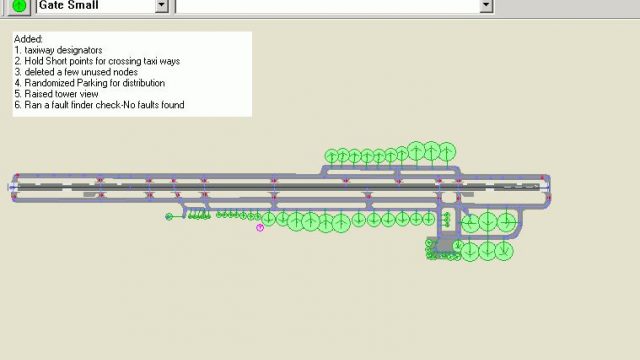
Task: Select the Gate Small combo box text
Action: pos(96,5)
